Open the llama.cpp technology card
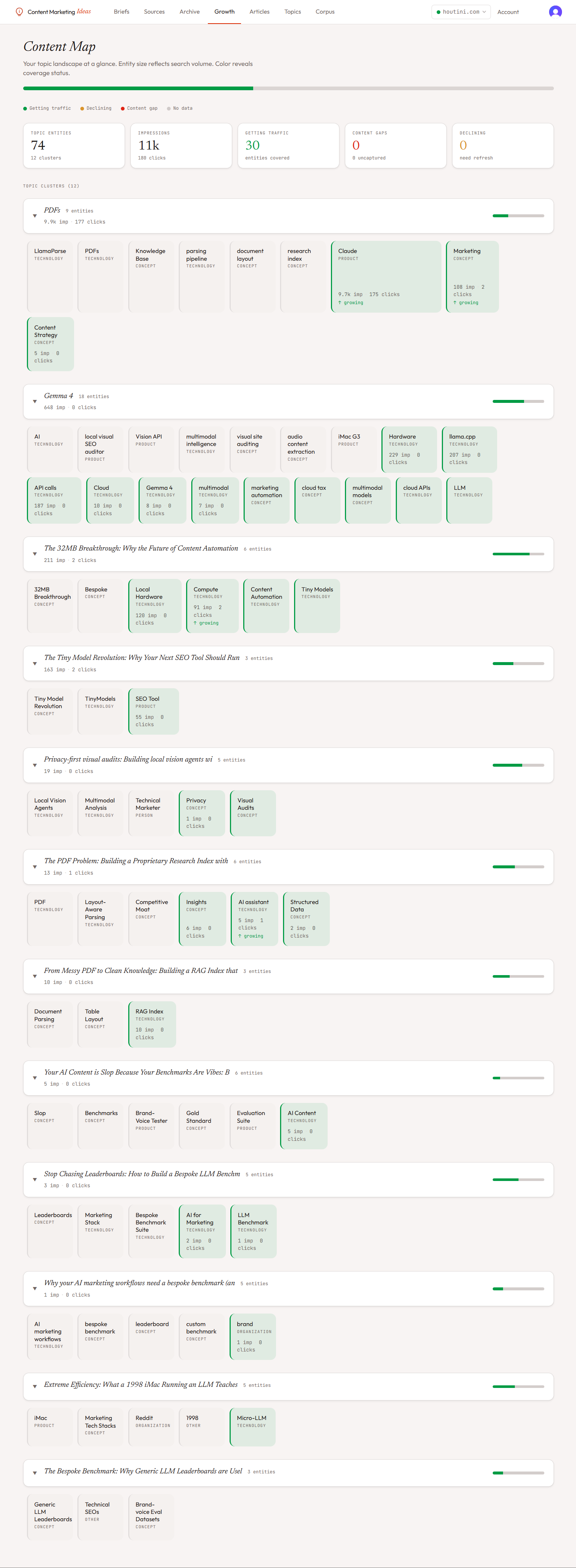Viewport: 576px width, 1568px height. coord(469,449)
